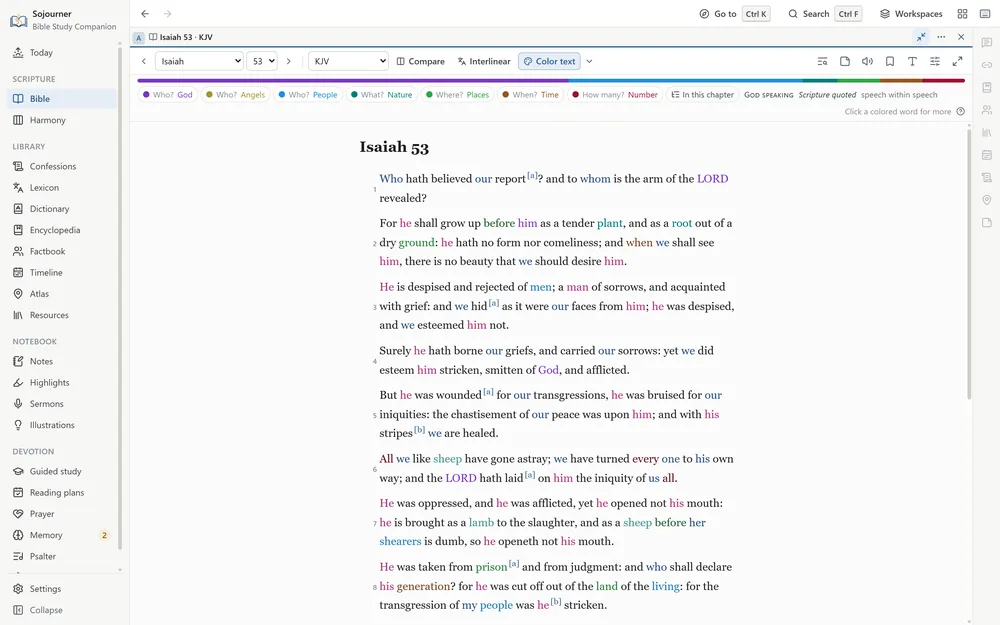Toggle the When? Time color filter
This screenshot has height=625, width=1000.
530,94
